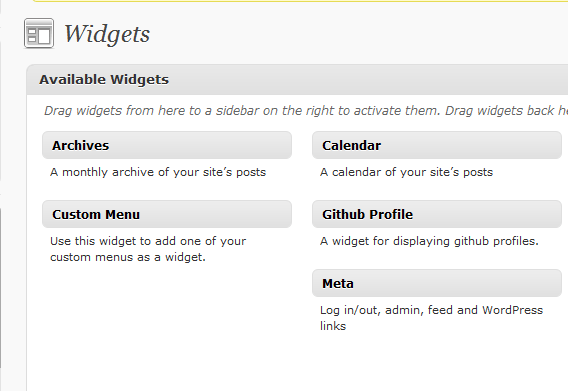The height and width of the screenshot is (391, 568).
Task: Pick the Custom Menu widget bar
Action: click(x=167, y=214)
